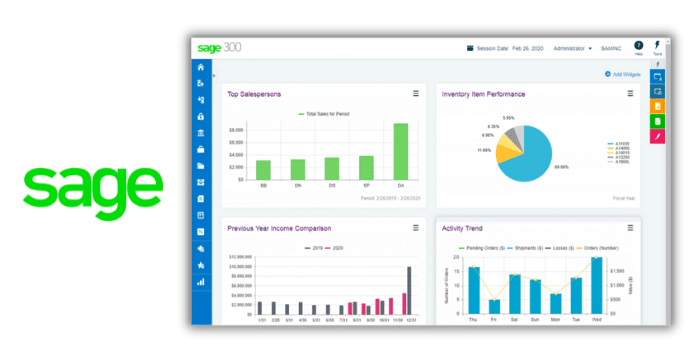Viewport: 700px width, 360px height.
Task: Click the Add Widgets plus icon
Action: coord(608,74)
